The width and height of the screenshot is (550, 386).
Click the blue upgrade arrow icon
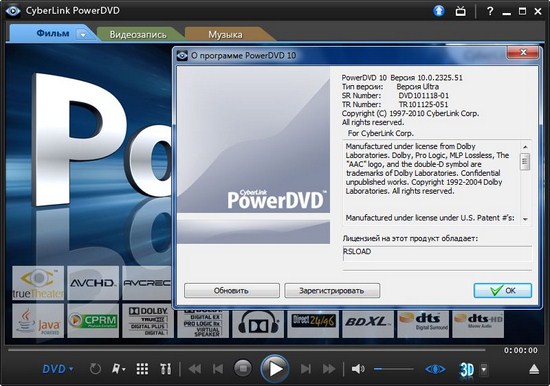tap(438, 11)
